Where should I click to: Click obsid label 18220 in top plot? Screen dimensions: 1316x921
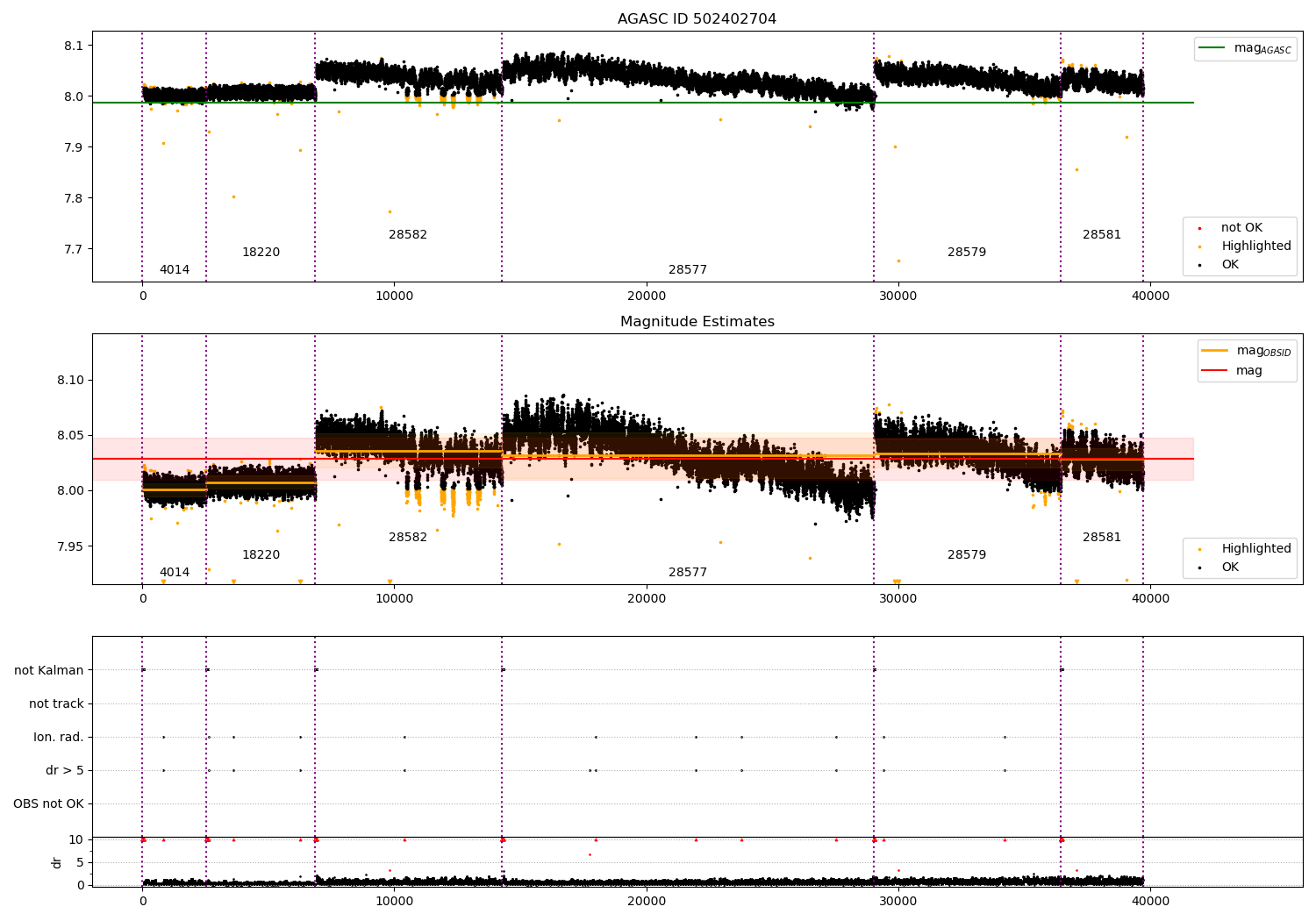click(261, 253)
